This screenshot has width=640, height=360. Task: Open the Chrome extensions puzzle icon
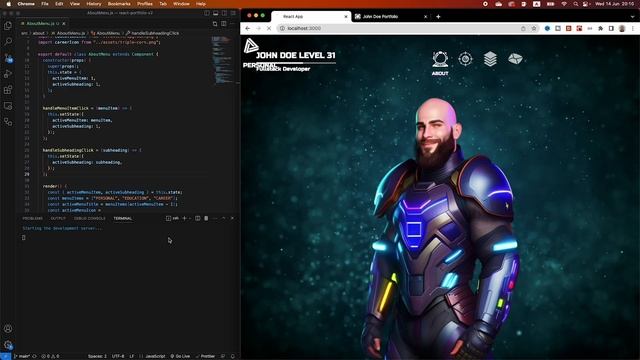(x=600, y=28)
